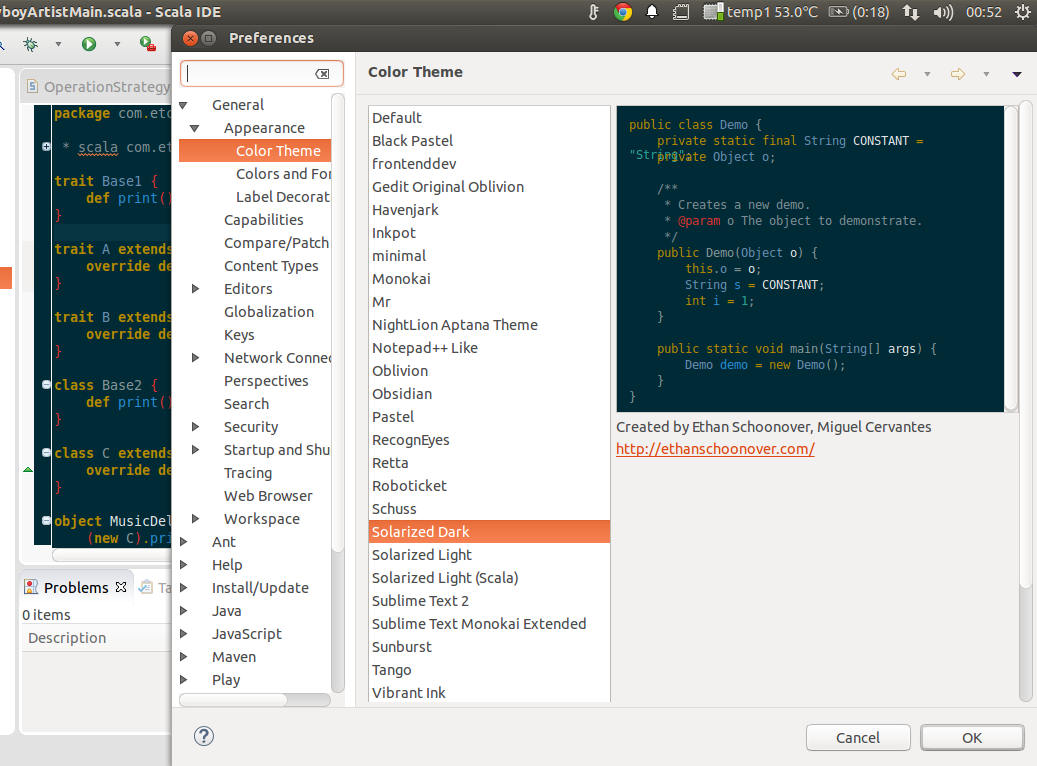Expand the folded imports marker
This screenshot has width=1037, height=766.
click(x=46, y=147)
